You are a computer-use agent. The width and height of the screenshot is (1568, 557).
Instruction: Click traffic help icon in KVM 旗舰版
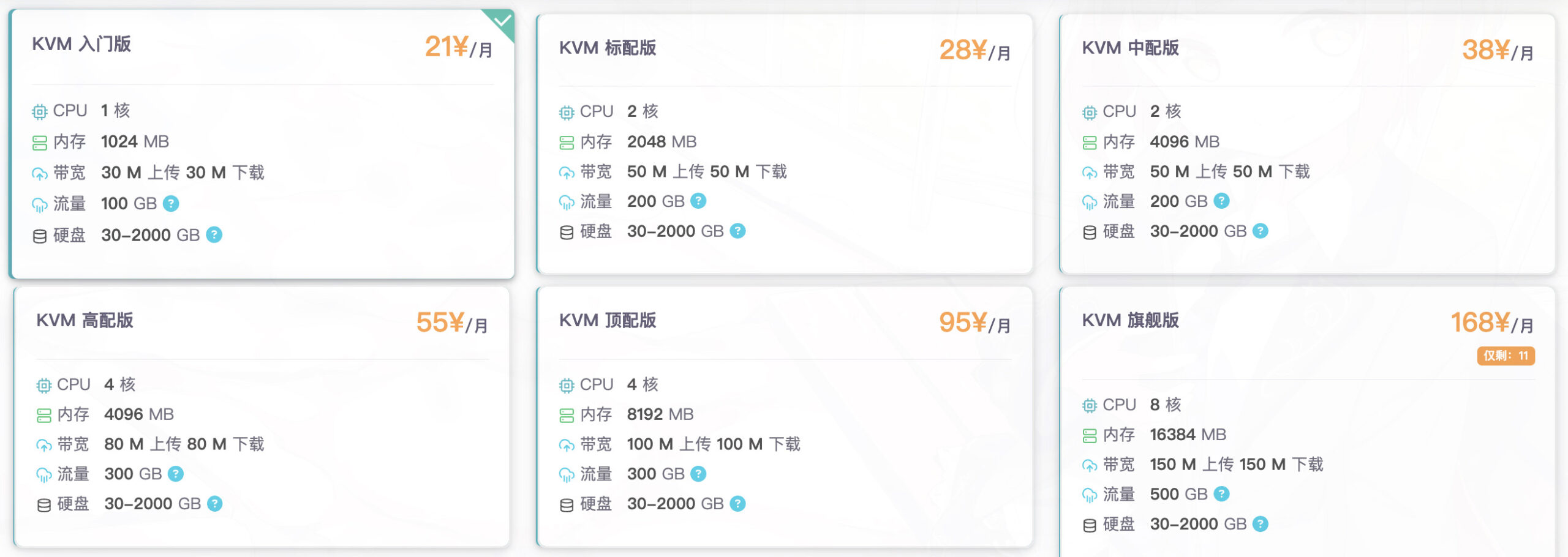click(1222, 494)
